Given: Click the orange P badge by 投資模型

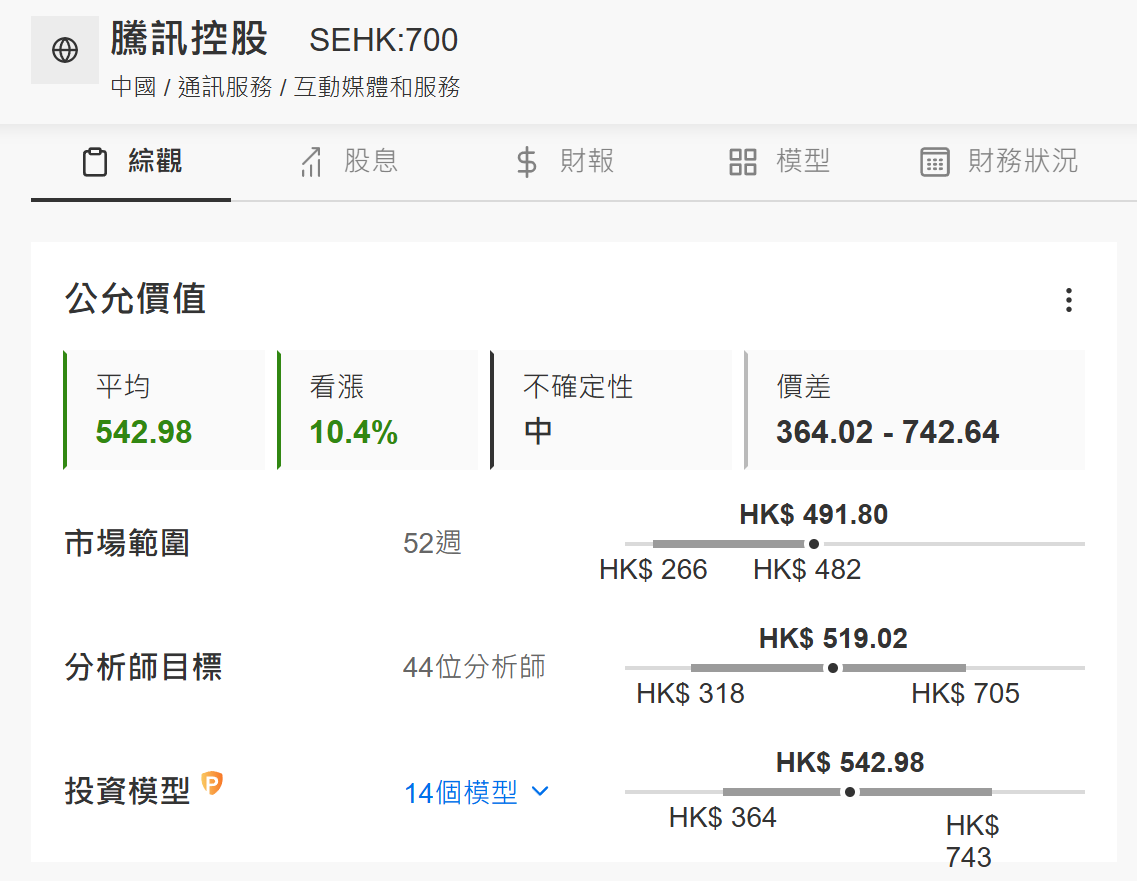Looking at the screenshot, I should coord(212,783).
